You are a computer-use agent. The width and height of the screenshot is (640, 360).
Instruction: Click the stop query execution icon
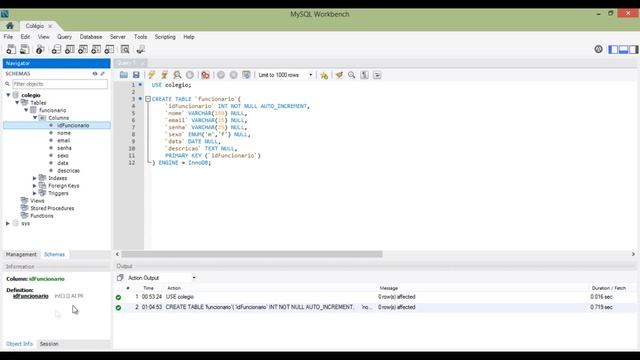190,75
